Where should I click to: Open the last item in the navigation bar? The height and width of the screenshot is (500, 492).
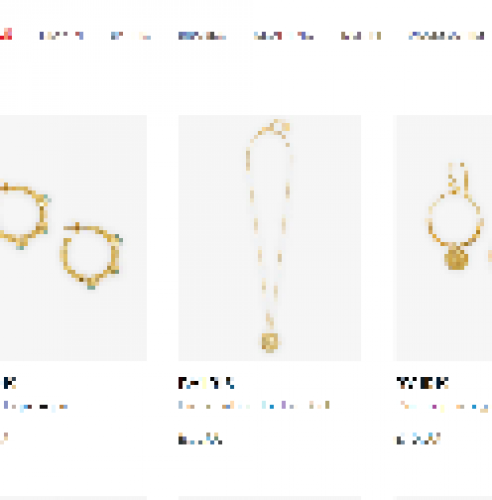click(446, 36)
